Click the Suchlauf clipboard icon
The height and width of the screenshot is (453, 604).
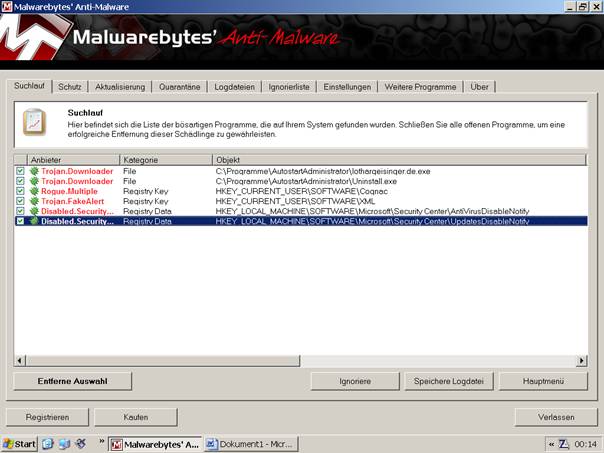34,122
